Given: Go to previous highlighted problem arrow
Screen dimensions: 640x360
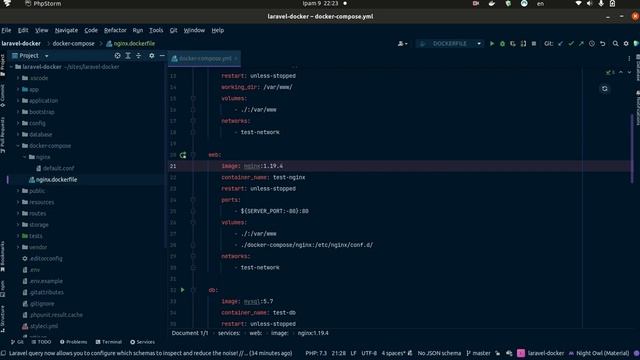Looking at the screenshot, I should point(621,72).
